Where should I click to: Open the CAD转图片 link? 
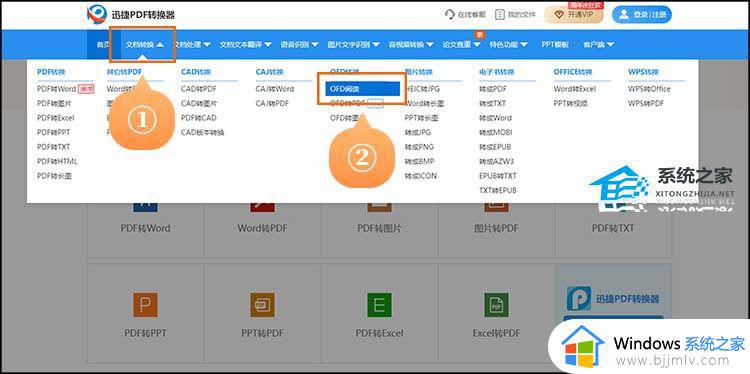point(199,103)
